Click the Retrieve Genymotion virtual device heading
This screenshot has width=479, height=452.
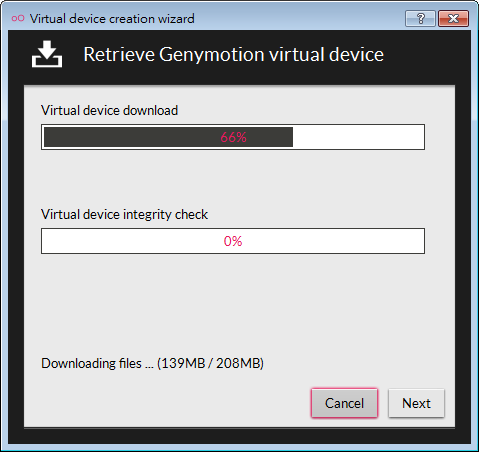pyautogui.click(x=234, y=54)
